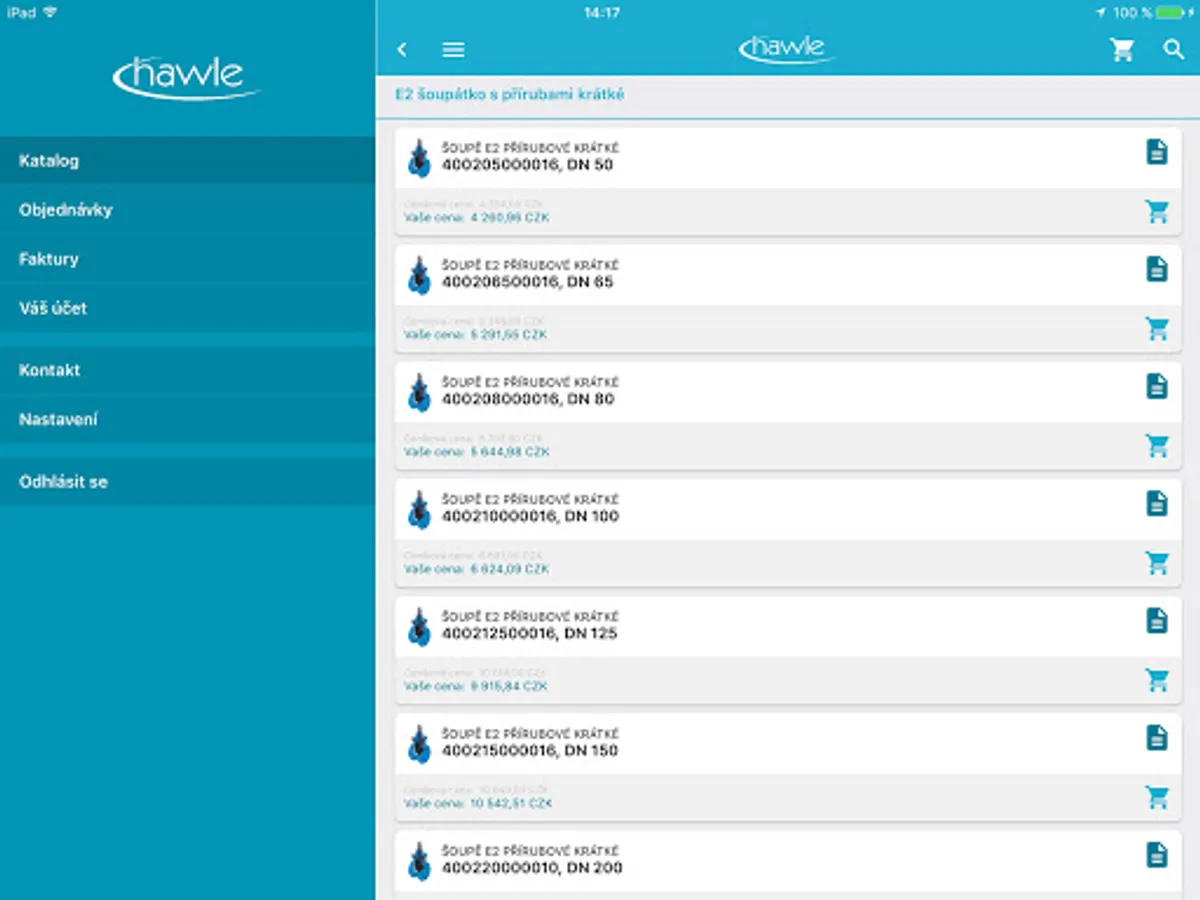Tap price 5 644,98 CZK
This screenshot has height=900, width=1200.
509,452
